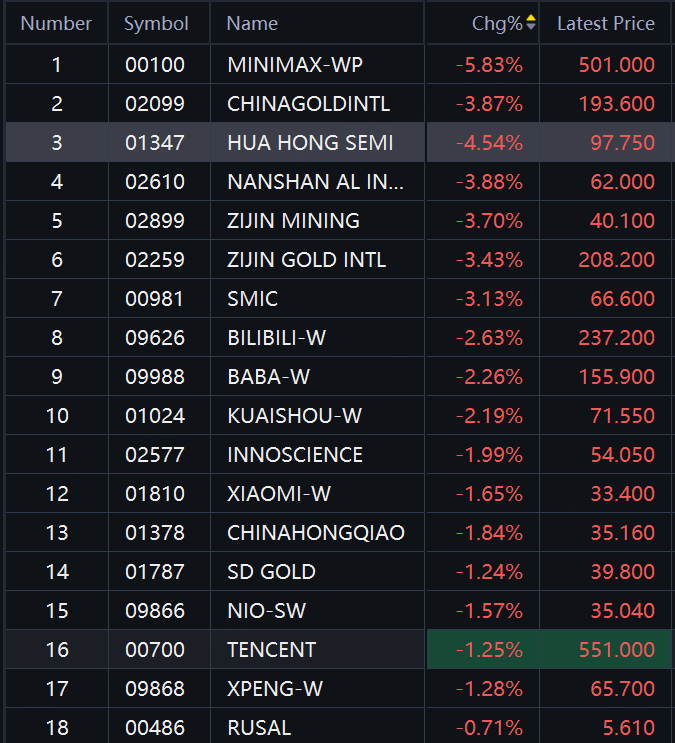Select the NIO-SW stock name
Screen dimensions: 675x743
[267, 611]
